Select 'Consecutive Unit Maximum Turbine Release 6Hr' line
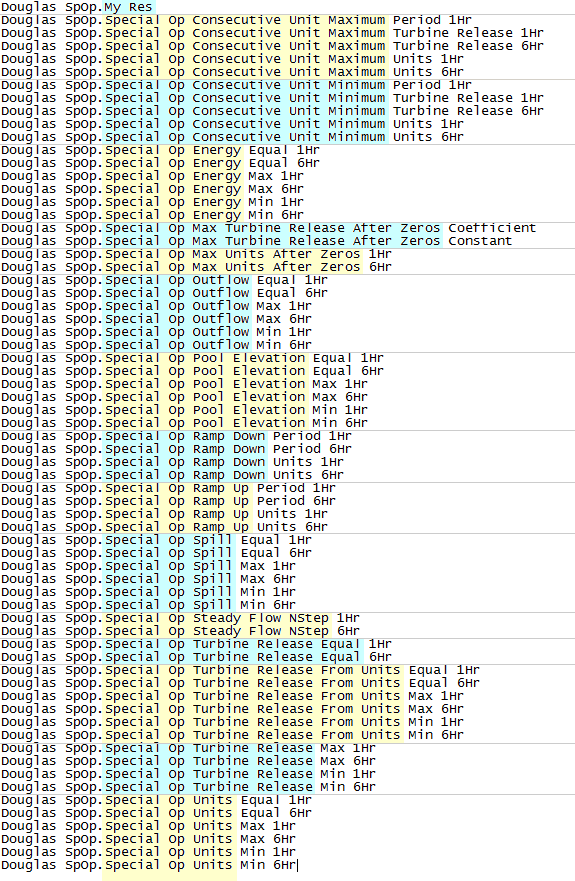Image resolution: width=575 pixels, height=881 pixels. (x=272, y=46)
